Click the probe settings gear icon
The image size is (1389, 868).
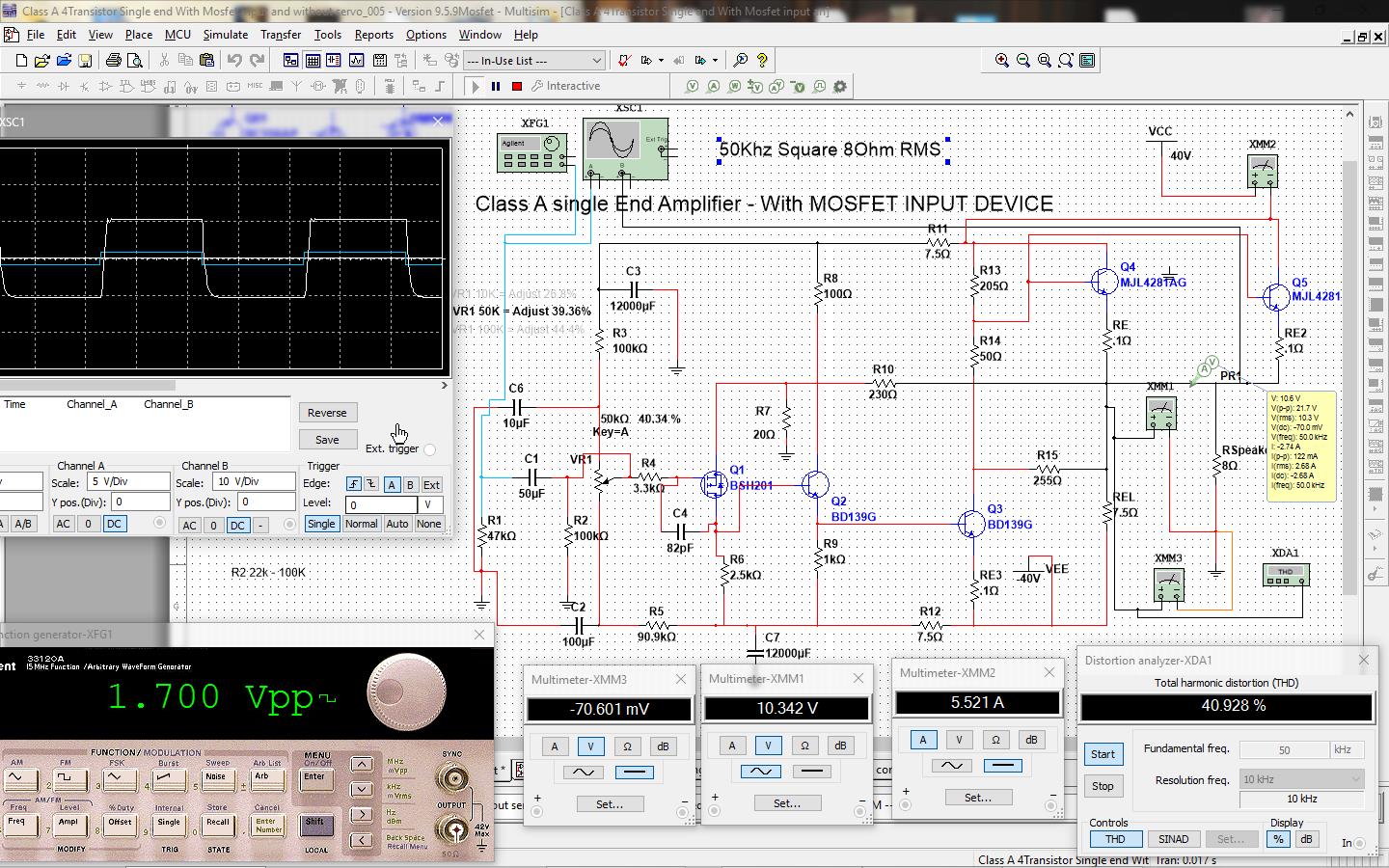click(840, 86)
